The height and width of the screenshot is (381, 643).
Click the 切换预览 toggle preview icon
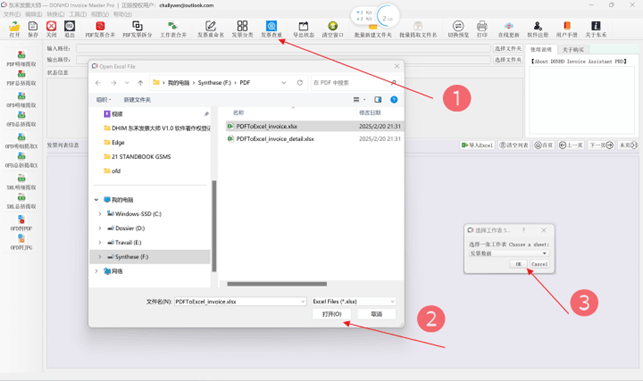458,27
